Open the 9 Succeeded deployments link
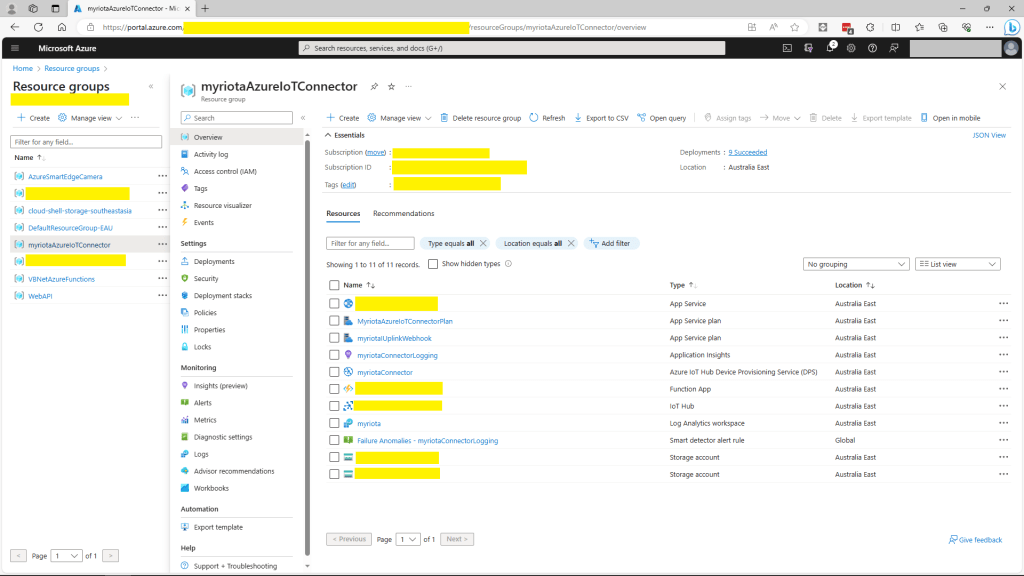1024x576 pixels. (748, 152)
